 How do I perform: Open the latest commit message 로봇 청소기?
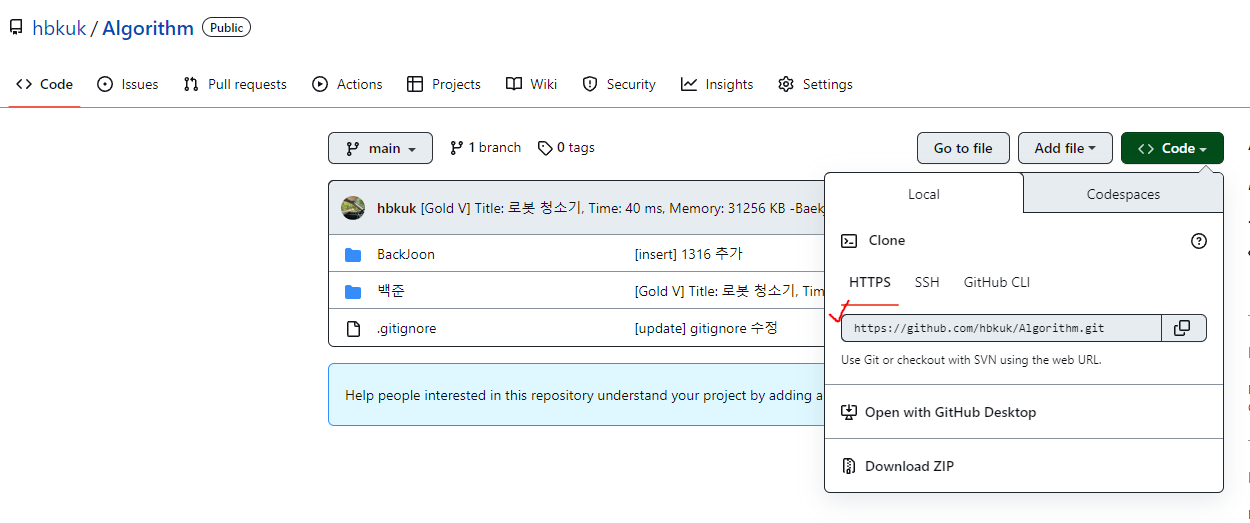point(622,208)
